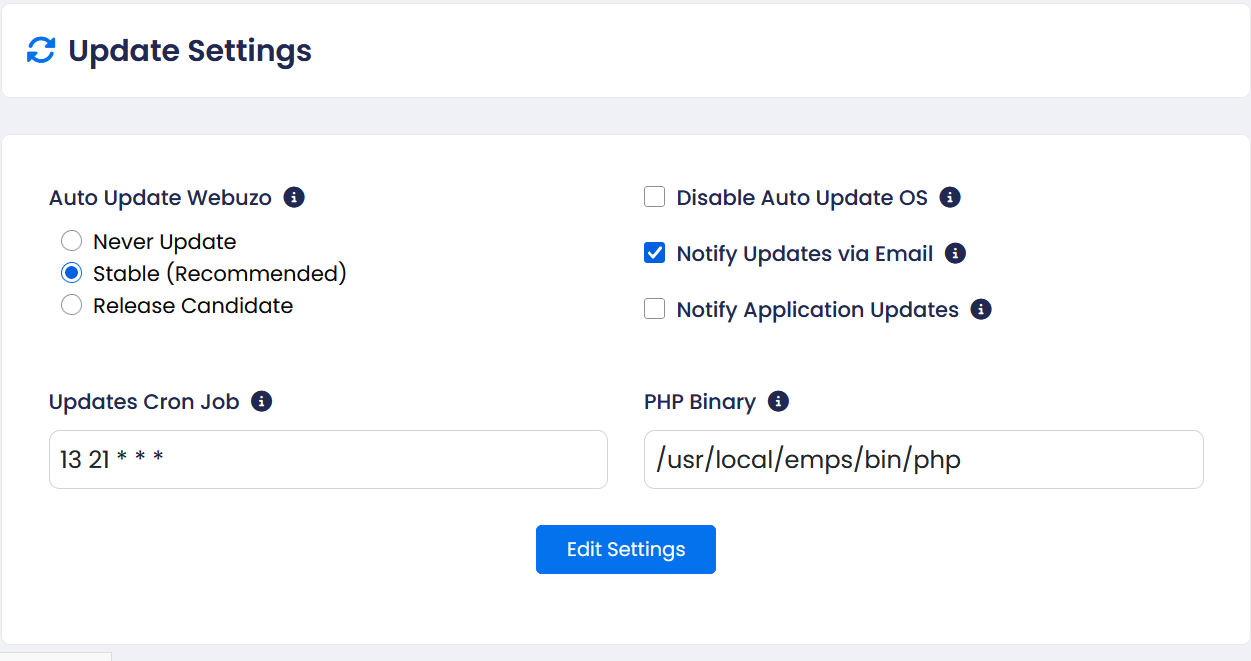
Task: Click the Updates Cron Job label text
Action: (x=144, y=402)
